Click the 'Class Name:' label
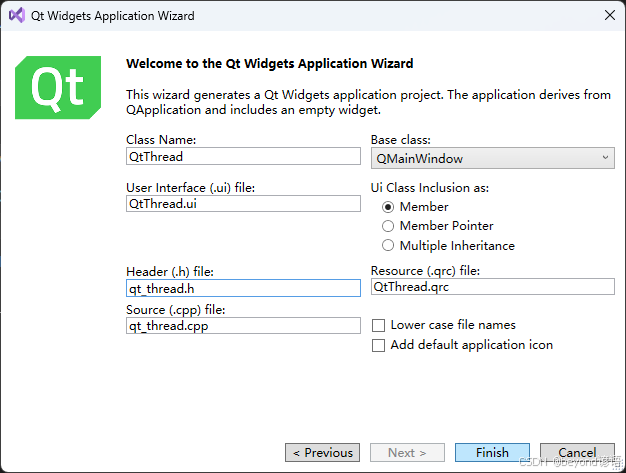The width and height of the screenshot is (626, 473). 161,140
